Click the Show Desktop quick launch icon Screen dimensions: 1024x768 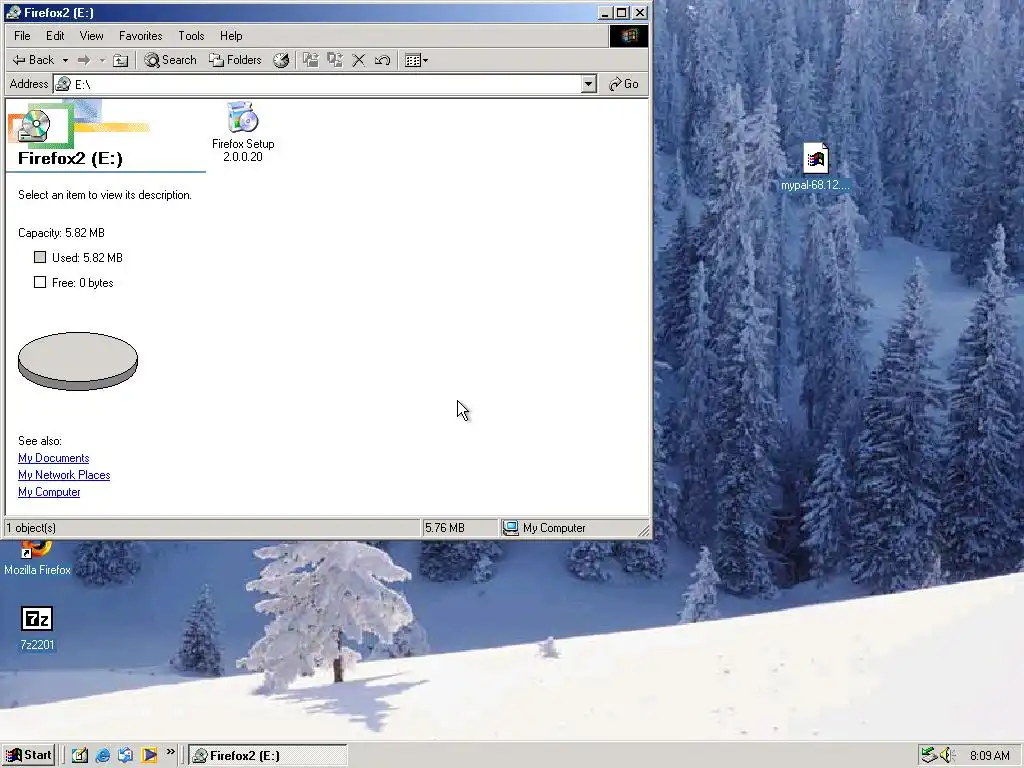coord(80,755)
